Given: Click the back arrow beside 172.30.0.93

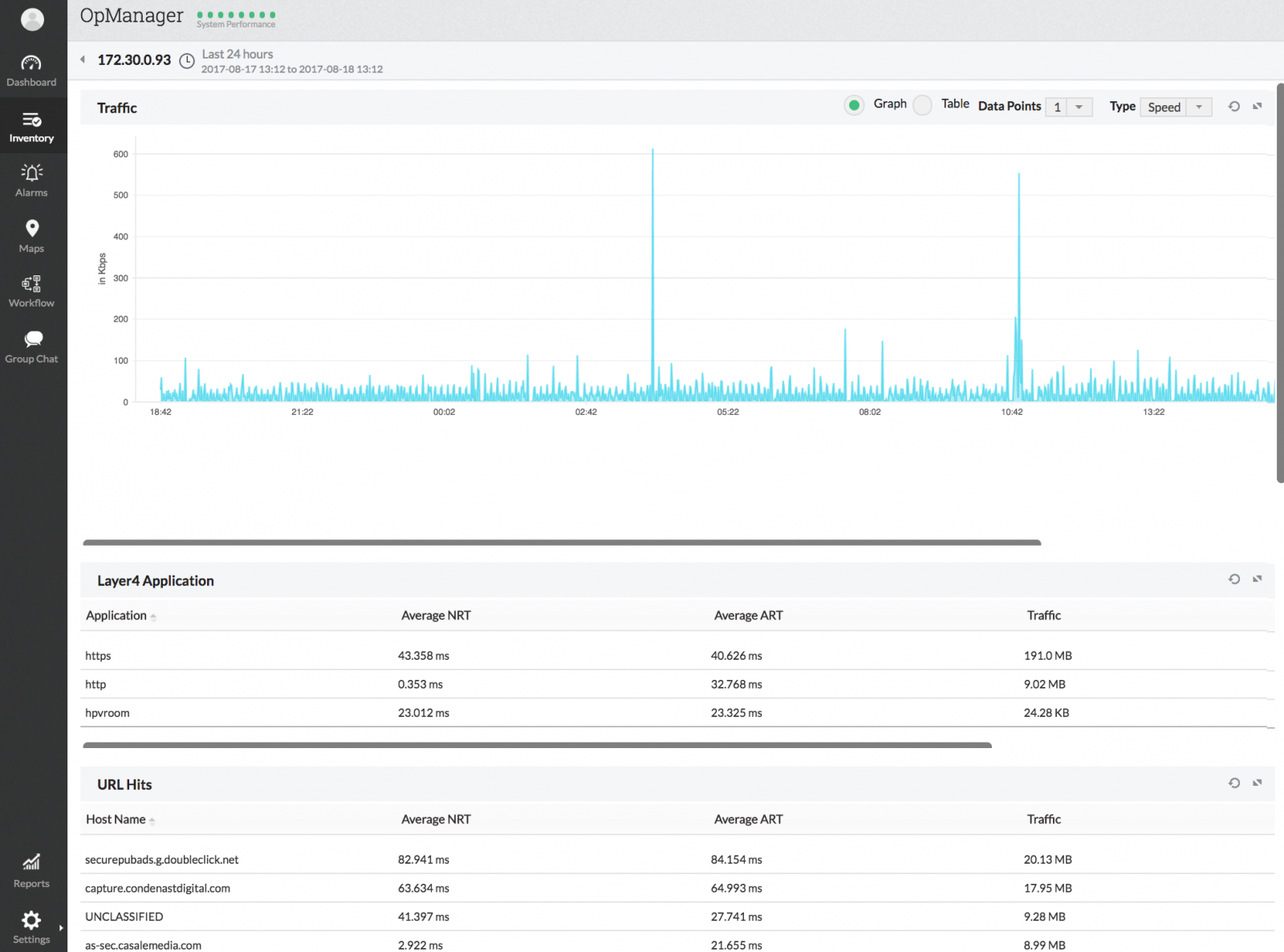Looking at the screenshot, I should pyautogui.click(x=83, y=59).
